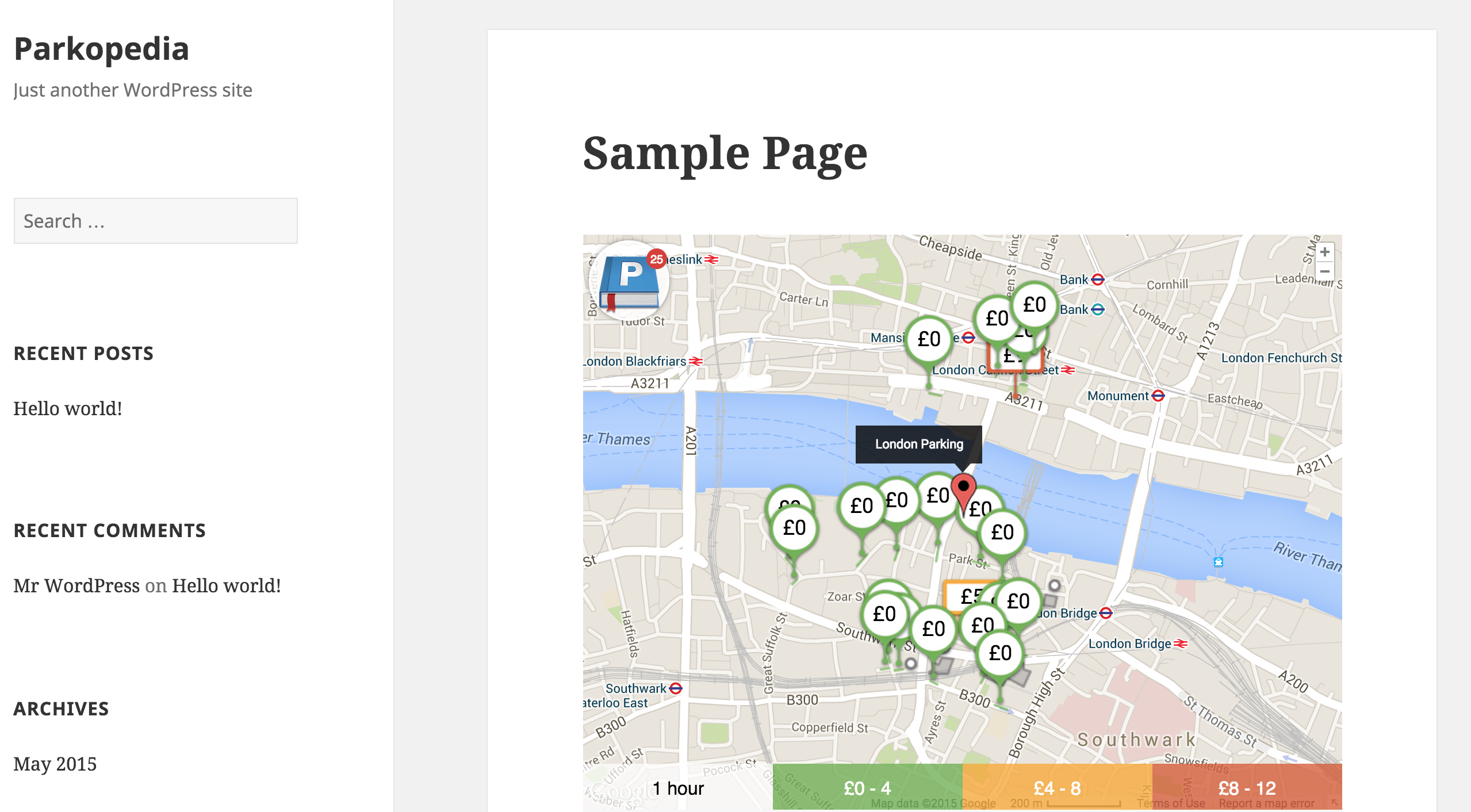Viewport: 1471px width, 812px height.
Task: Click the Southwark district label on map
Action: (x=1136, y=740)
